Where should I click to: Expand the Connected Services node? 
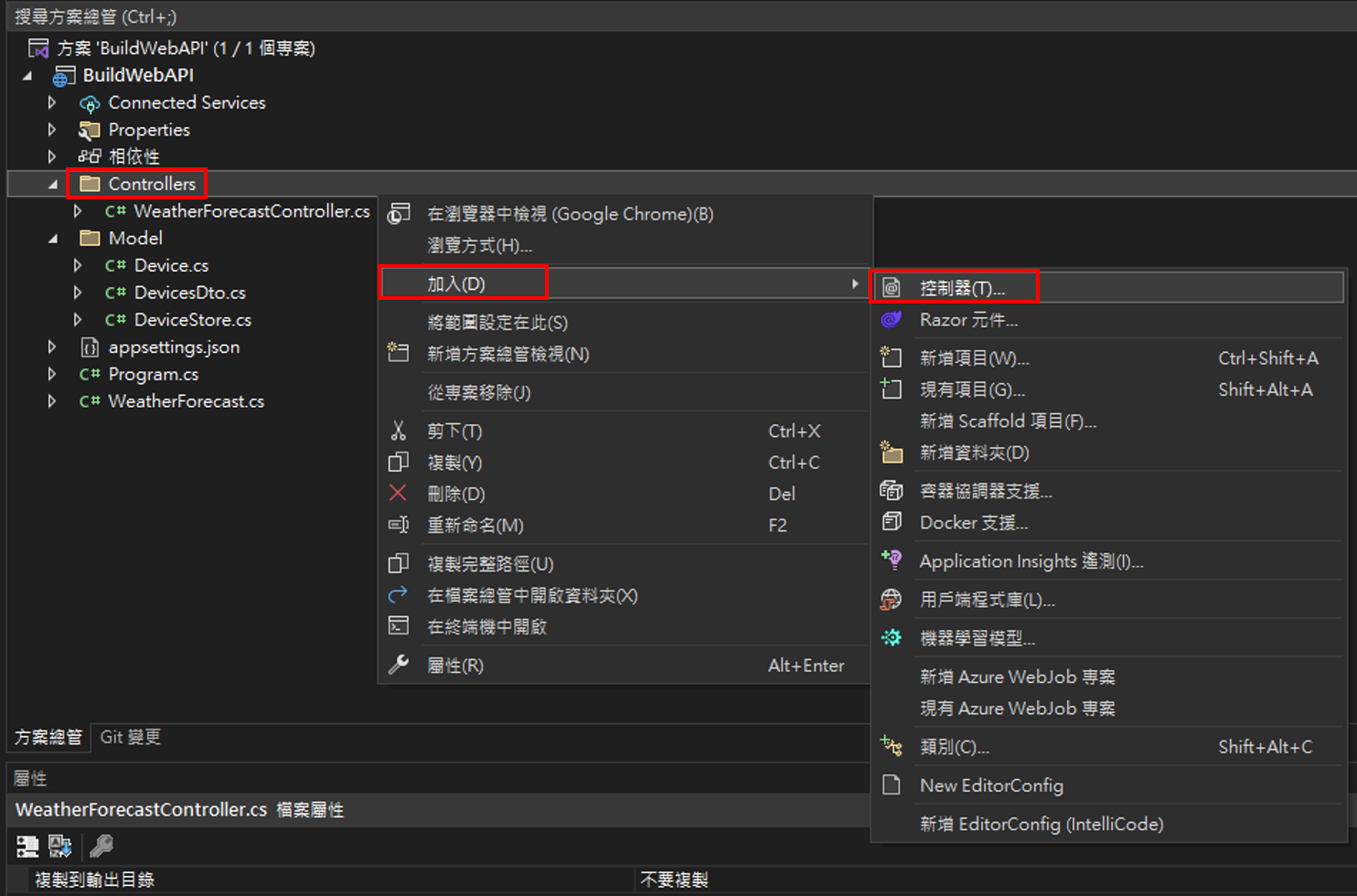click(x=52, y=102)
